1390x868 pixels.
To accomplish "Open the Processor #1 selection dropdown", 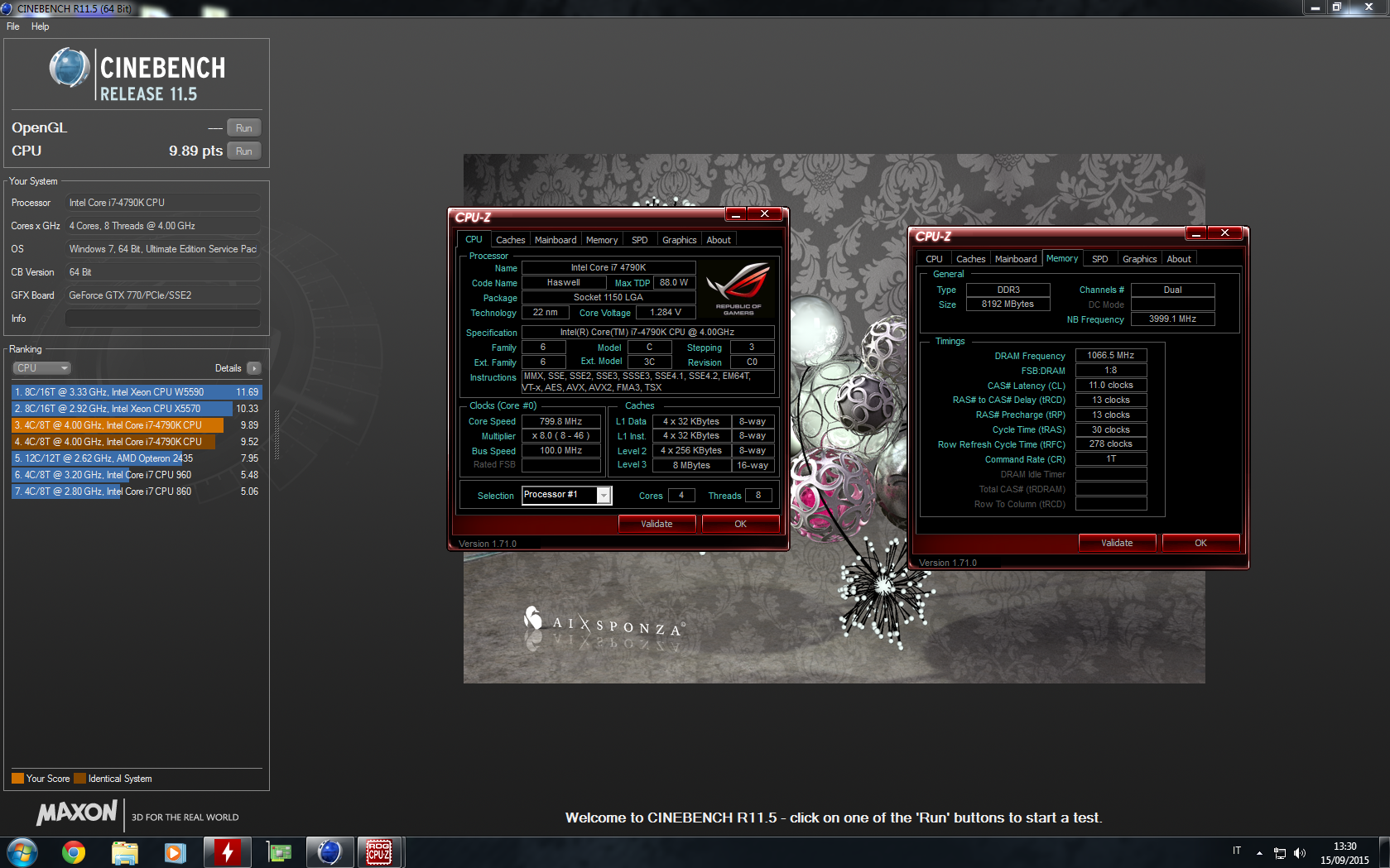I will tap(604, 496).
